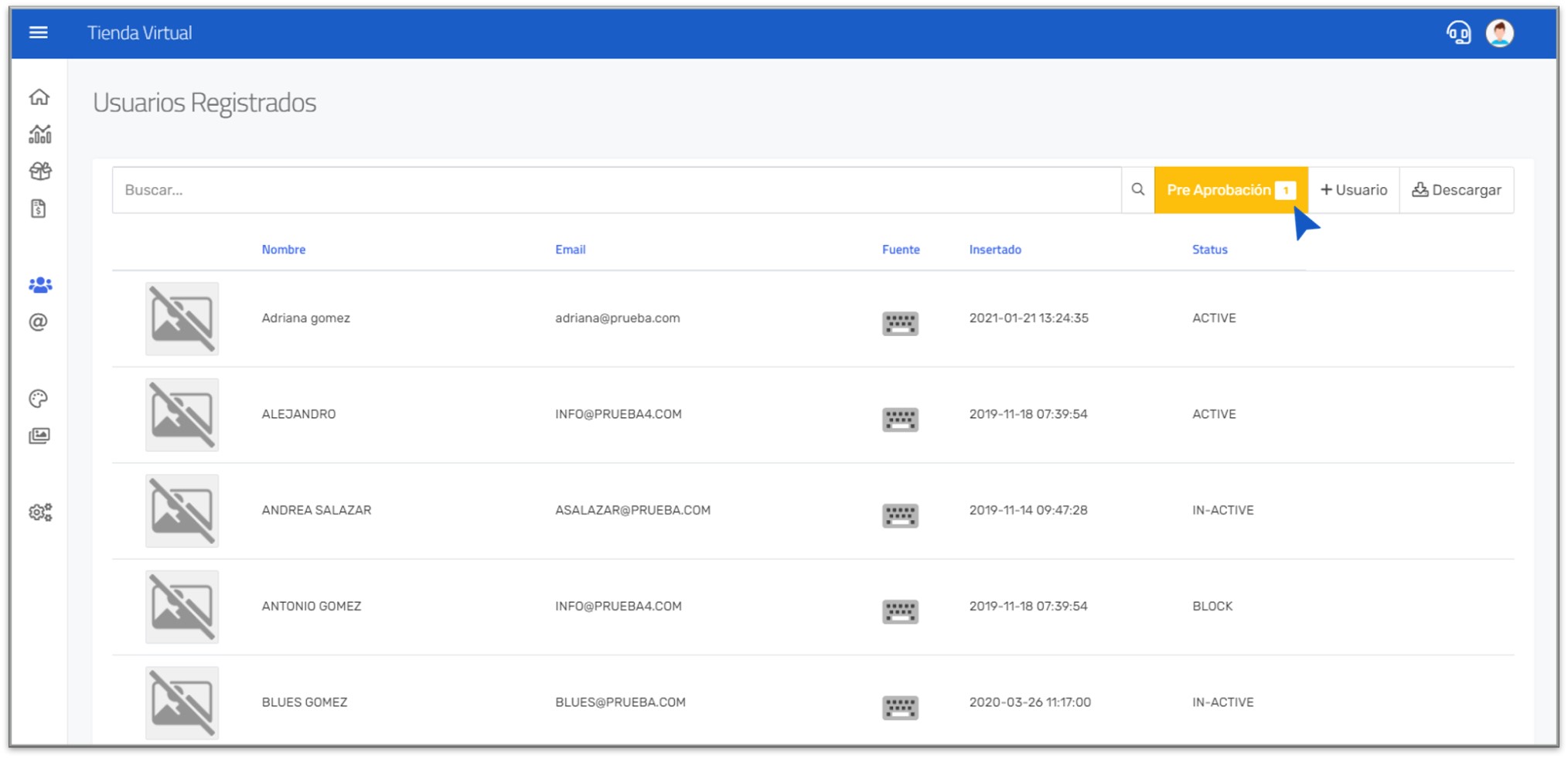This screenshot has width=1568, height=758.
Task: Click ACTIVE status of ALEJANDRO
Action: 1214,414
